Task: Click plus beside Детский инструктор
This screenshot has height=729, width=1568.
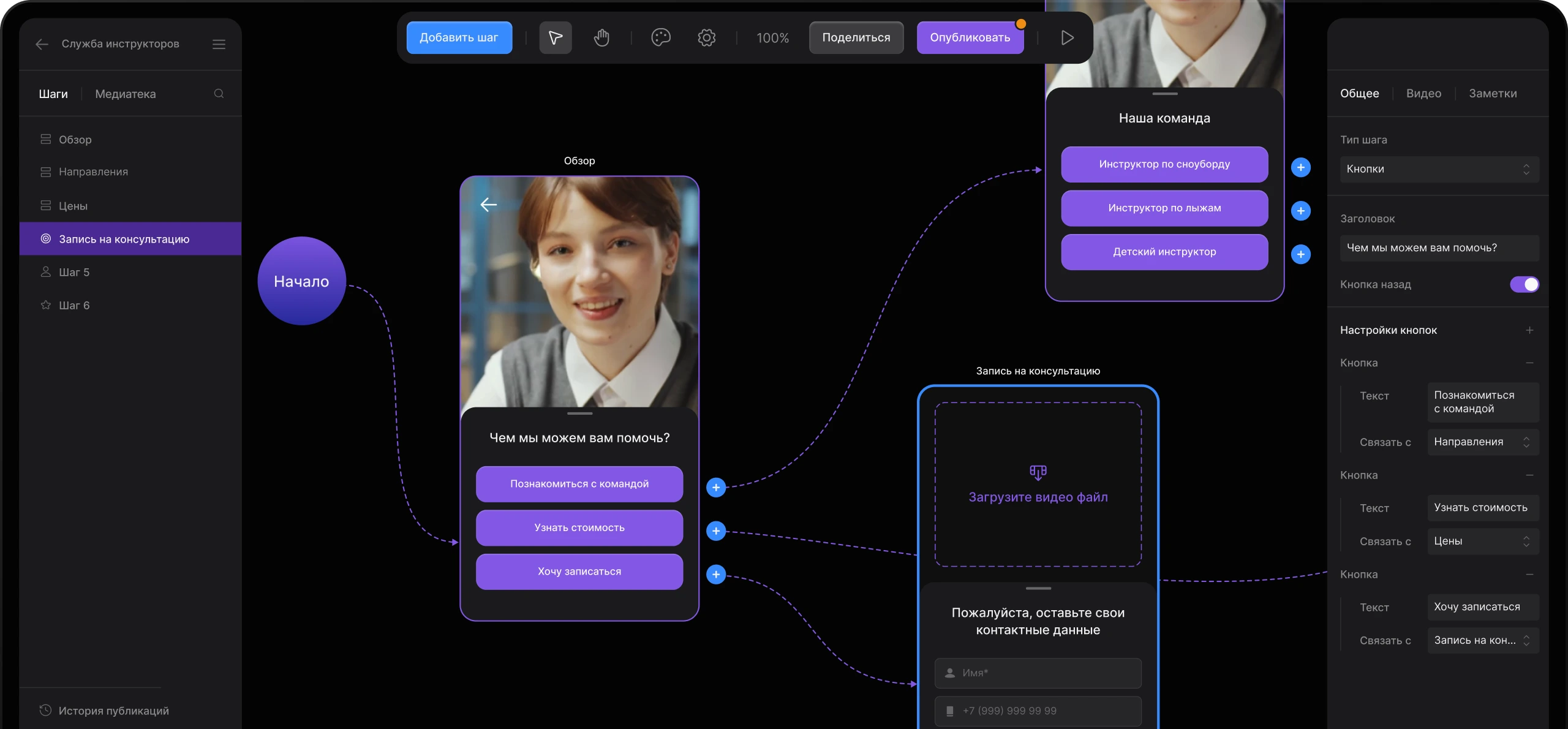Action: tap(1300, 254)
